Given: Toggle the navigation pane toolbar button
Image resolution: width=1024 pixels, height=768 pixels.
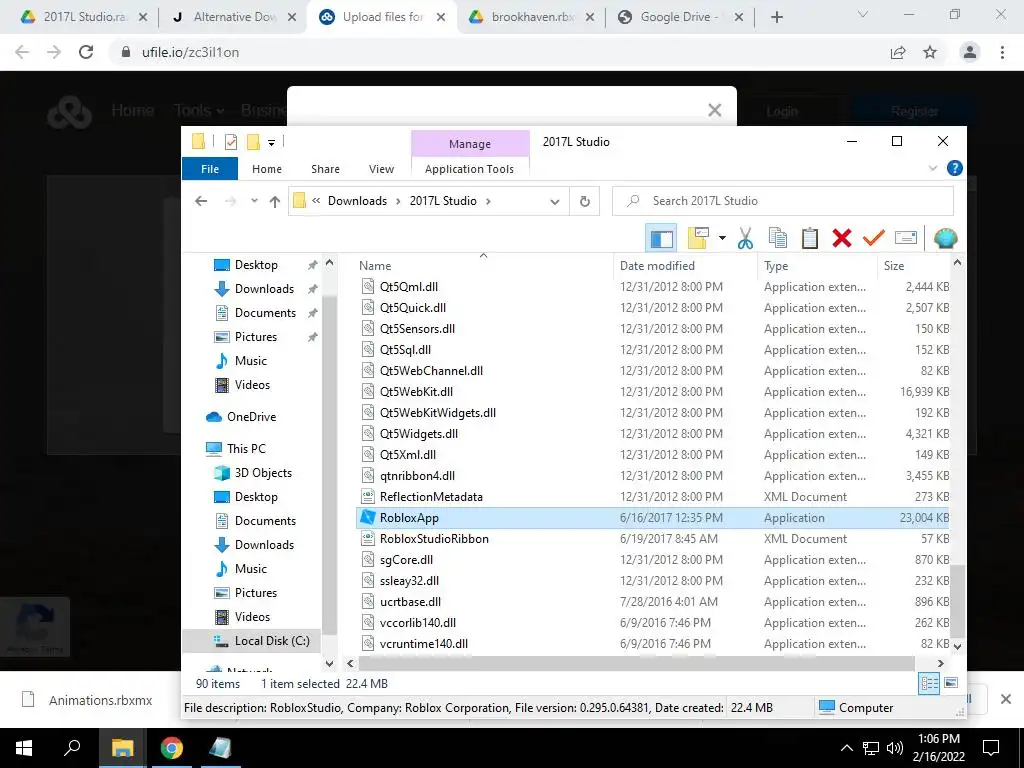Looking at the screenshot, I should click(661, 238).
